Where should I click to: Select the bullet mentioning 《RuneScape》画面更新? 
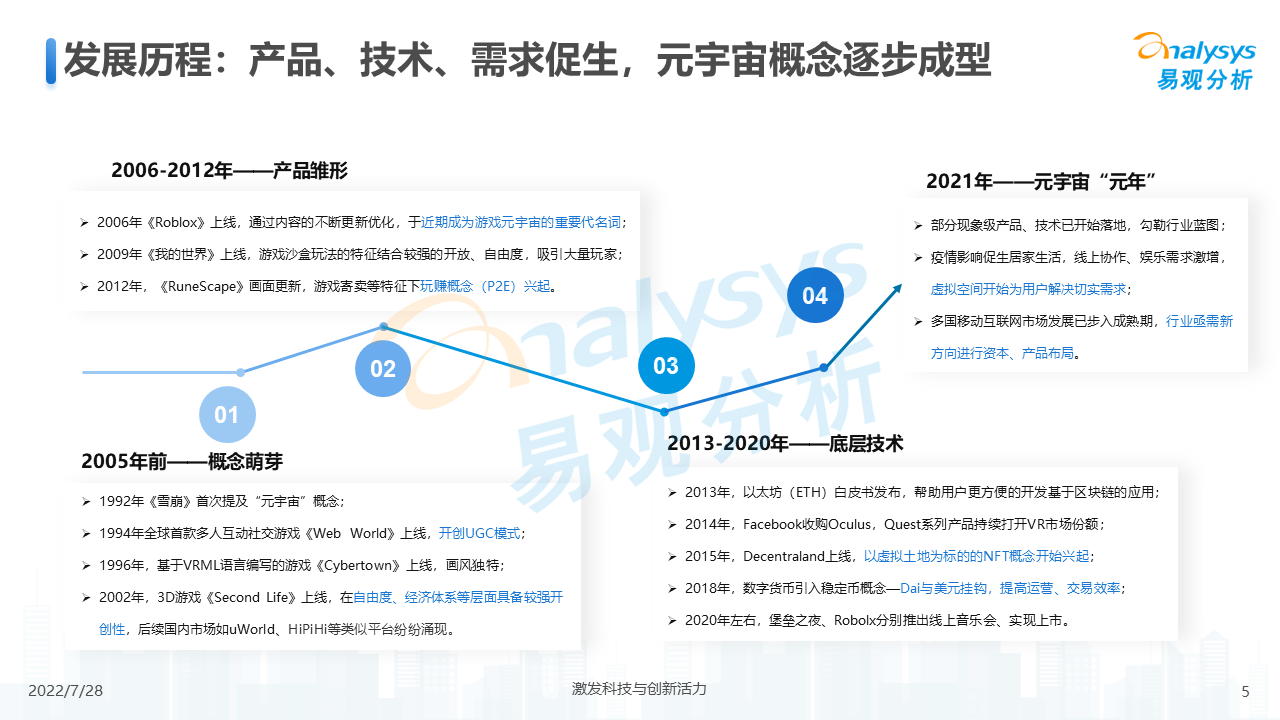coord(317,286)
